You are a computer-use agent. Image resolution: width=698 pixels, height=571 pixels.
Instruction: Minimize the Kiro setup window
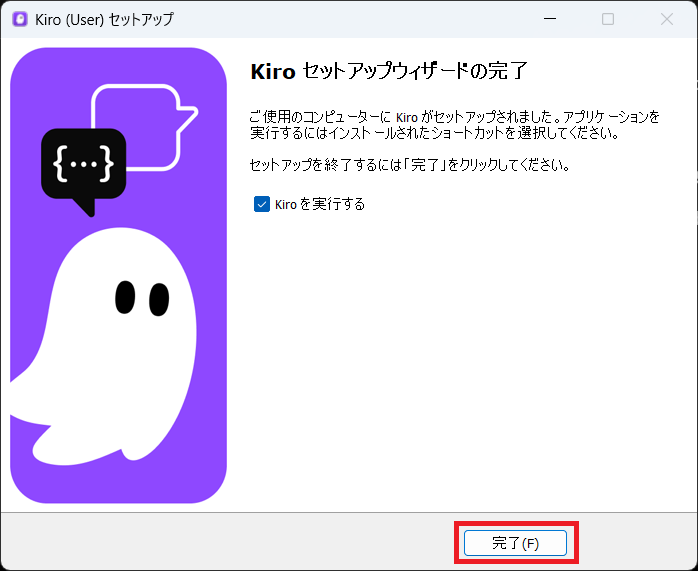(x=550, y=19)
